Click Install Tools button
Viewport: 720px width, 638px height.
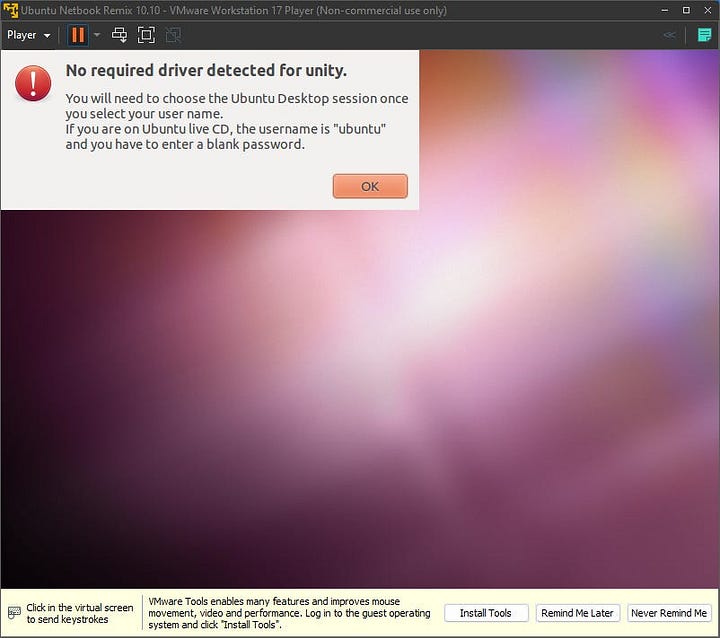486,613
